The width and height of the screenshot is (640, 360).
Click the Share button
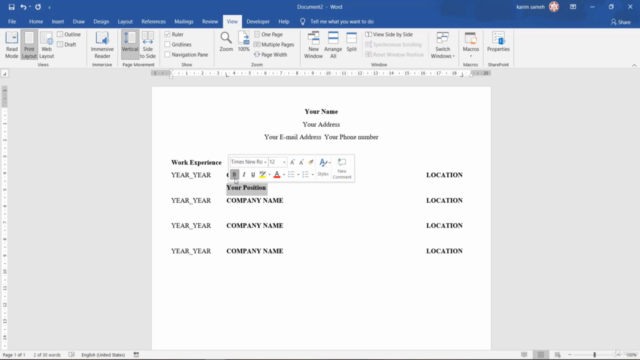click(621, 22)
